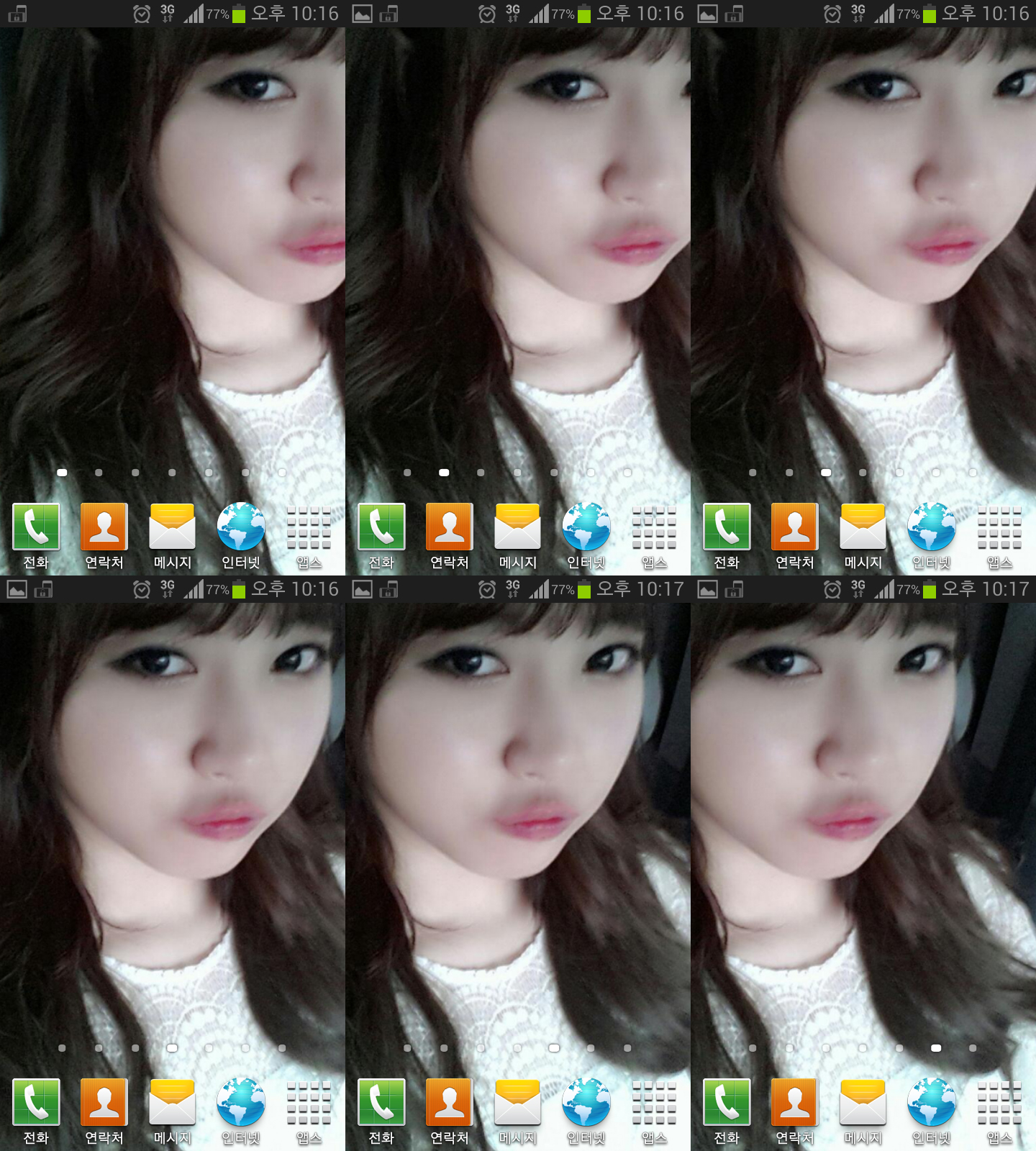Tap the 오후 10:17 clock in bottom-middle screen
The height and width of the screenshot is (1151, 1036).
(640, 589)
